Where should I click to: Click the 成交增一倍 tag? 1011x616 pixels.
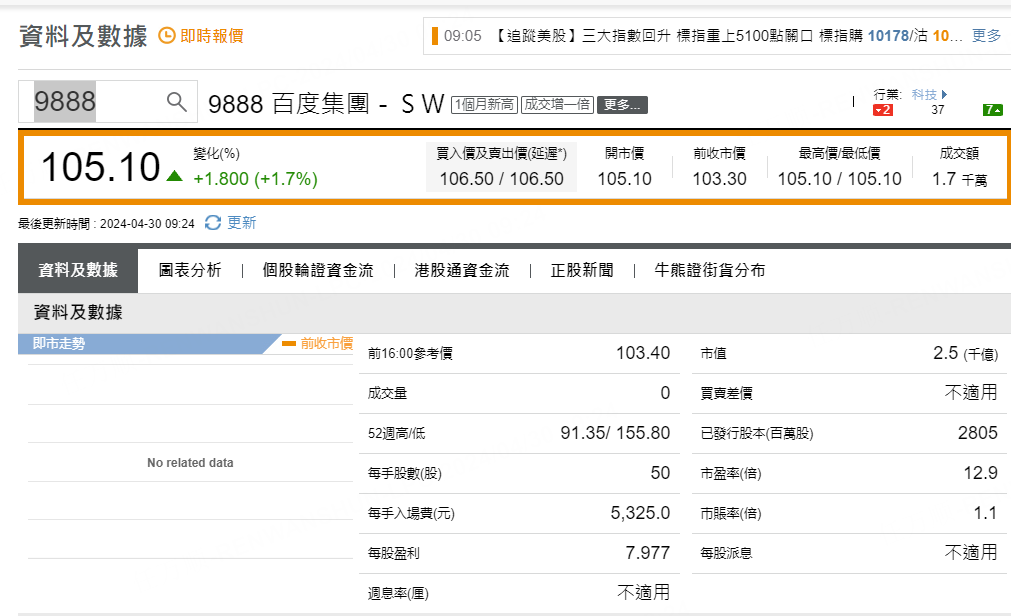tap(557, 104)
